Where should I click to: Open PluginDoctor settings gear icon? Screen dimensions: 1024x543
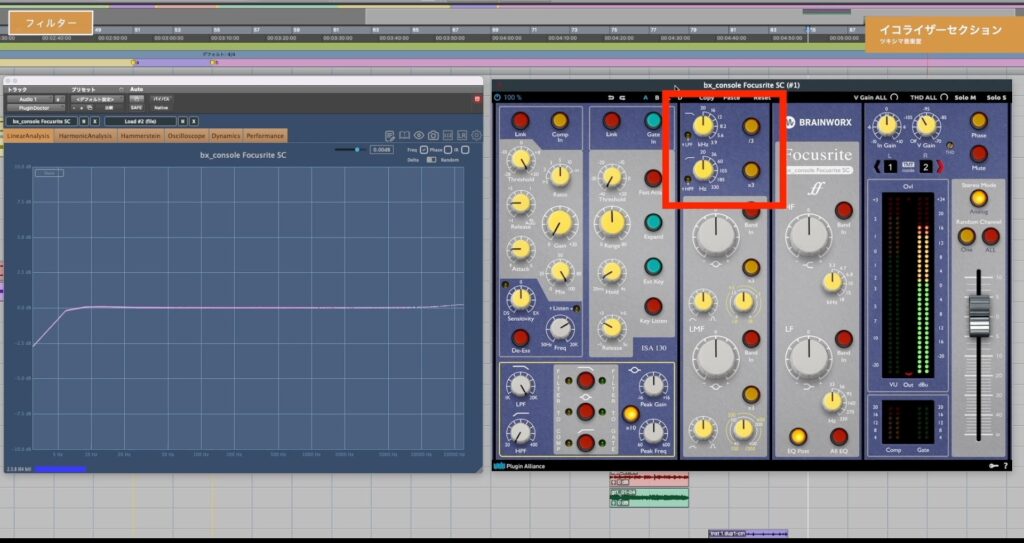477,135
